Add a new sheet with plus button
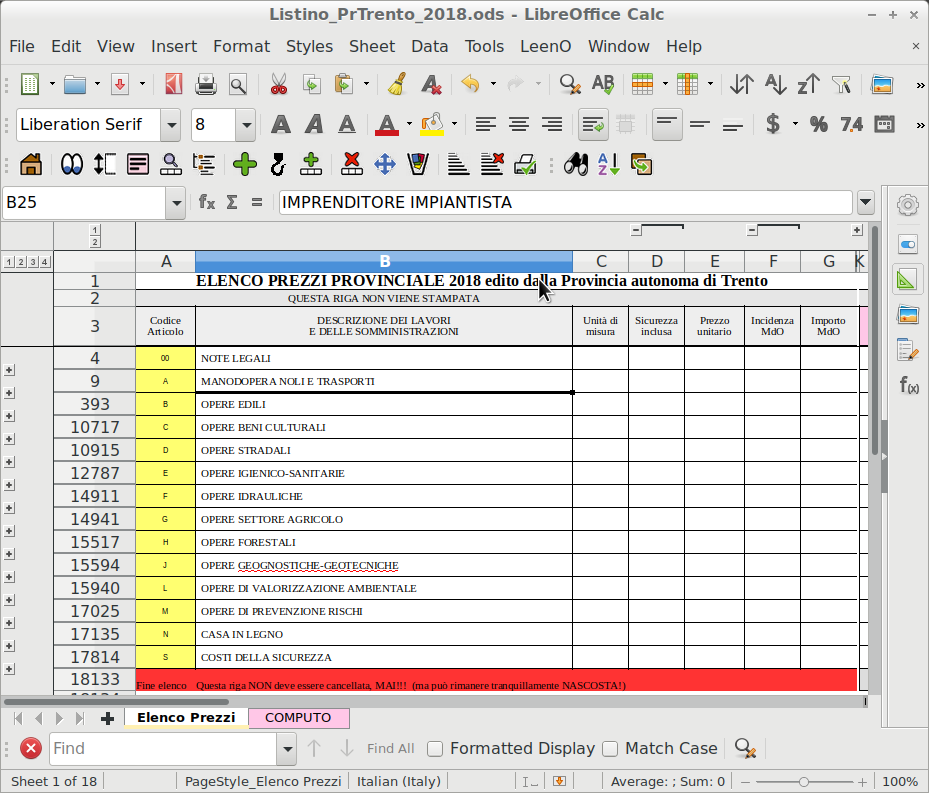This screenshot has width=929, height=793. 107,718
